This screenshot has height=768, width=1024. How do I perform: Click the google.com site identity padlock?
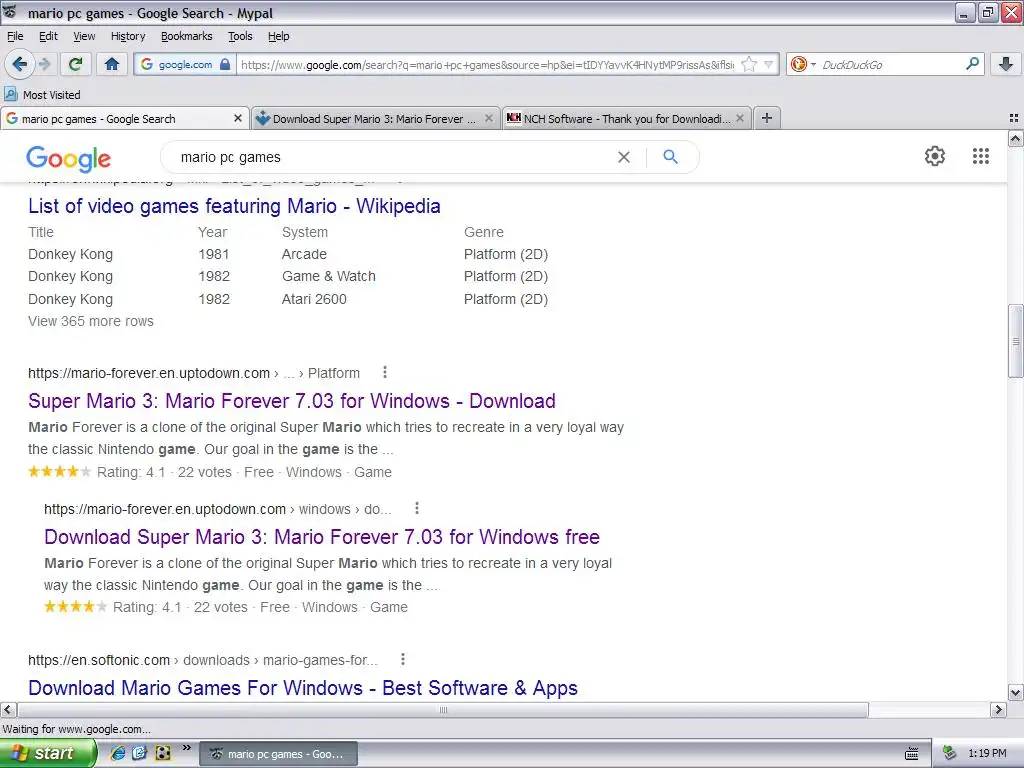click(x=225, y=64)
